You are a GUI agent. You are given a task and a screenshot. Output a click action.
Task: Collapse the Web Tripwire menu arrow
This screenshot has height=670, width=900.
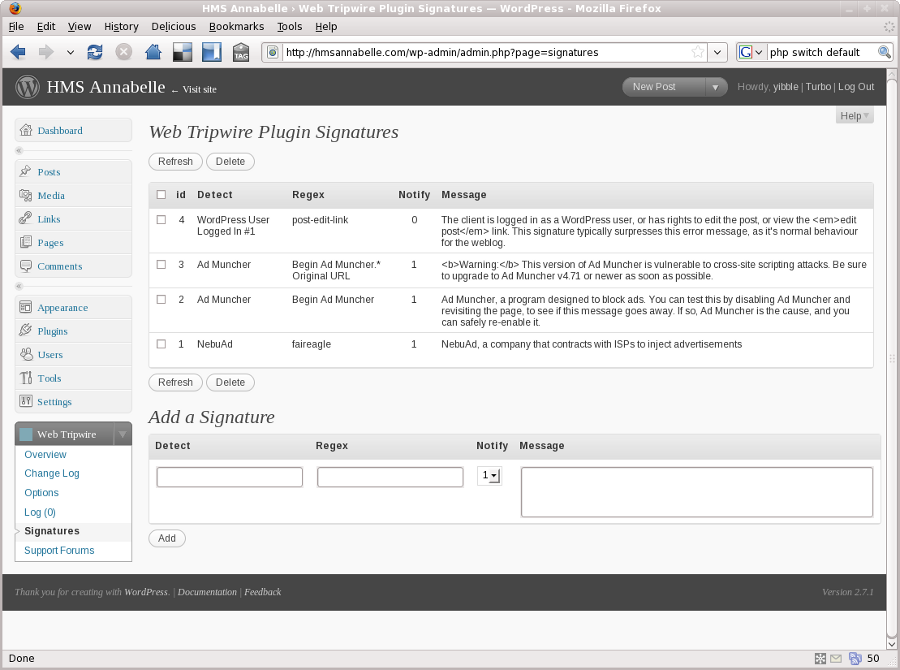tap(122, 434)
